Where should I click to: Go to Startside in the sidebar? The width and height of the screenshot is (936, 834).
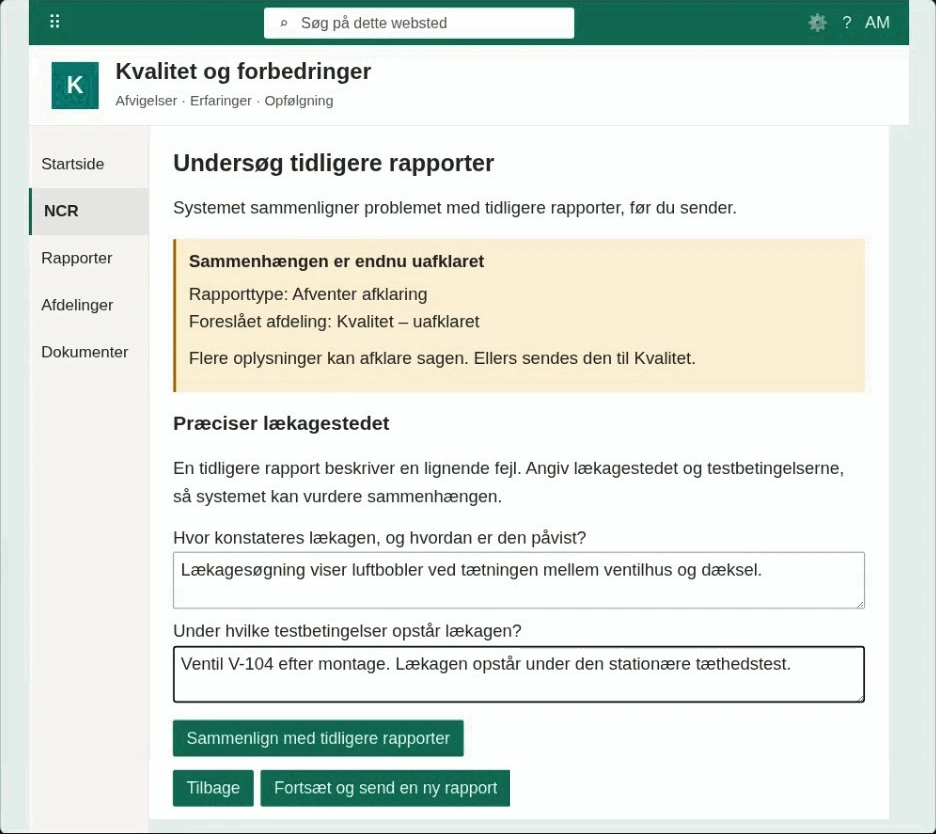(88, 164)
